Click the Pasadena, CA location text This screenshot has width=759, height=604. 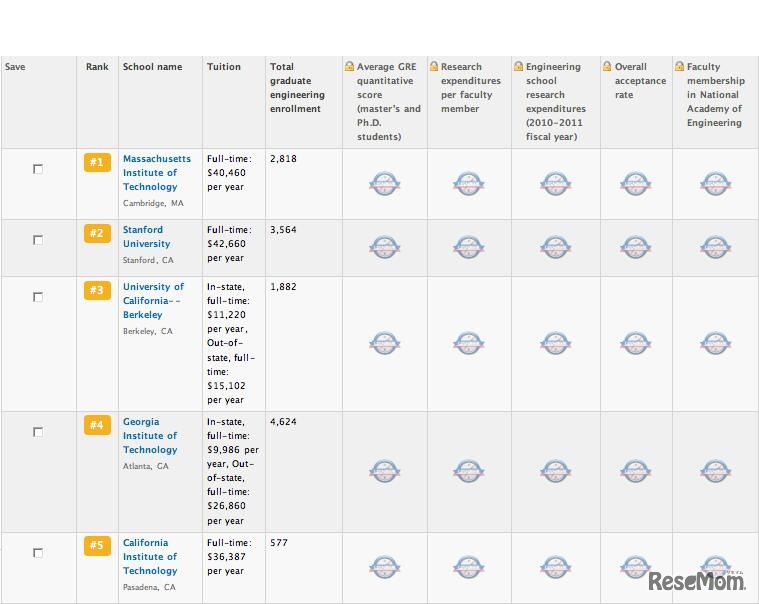point(149,587)
